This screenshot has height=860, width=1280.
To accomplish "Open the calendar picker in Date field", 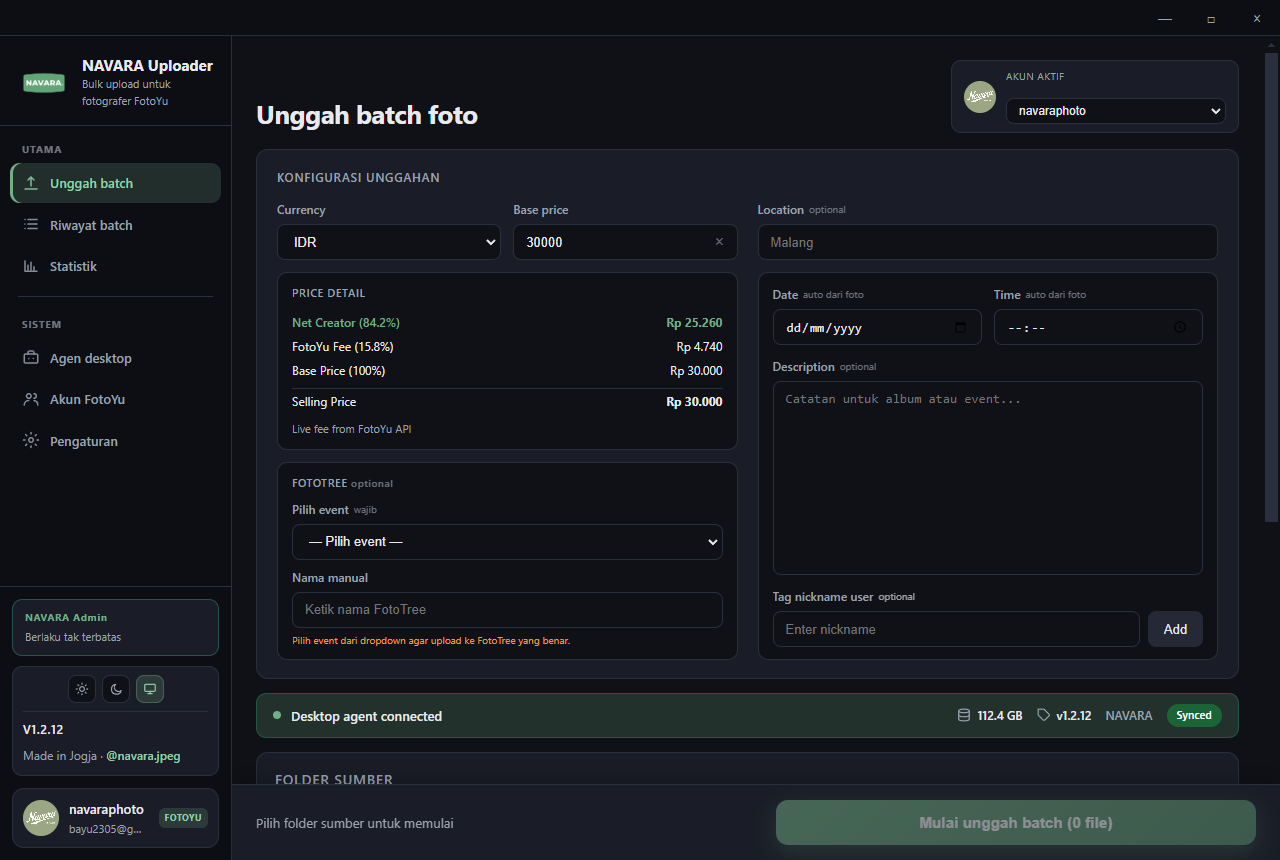I will pyautogui.click(x=961, y=327).
